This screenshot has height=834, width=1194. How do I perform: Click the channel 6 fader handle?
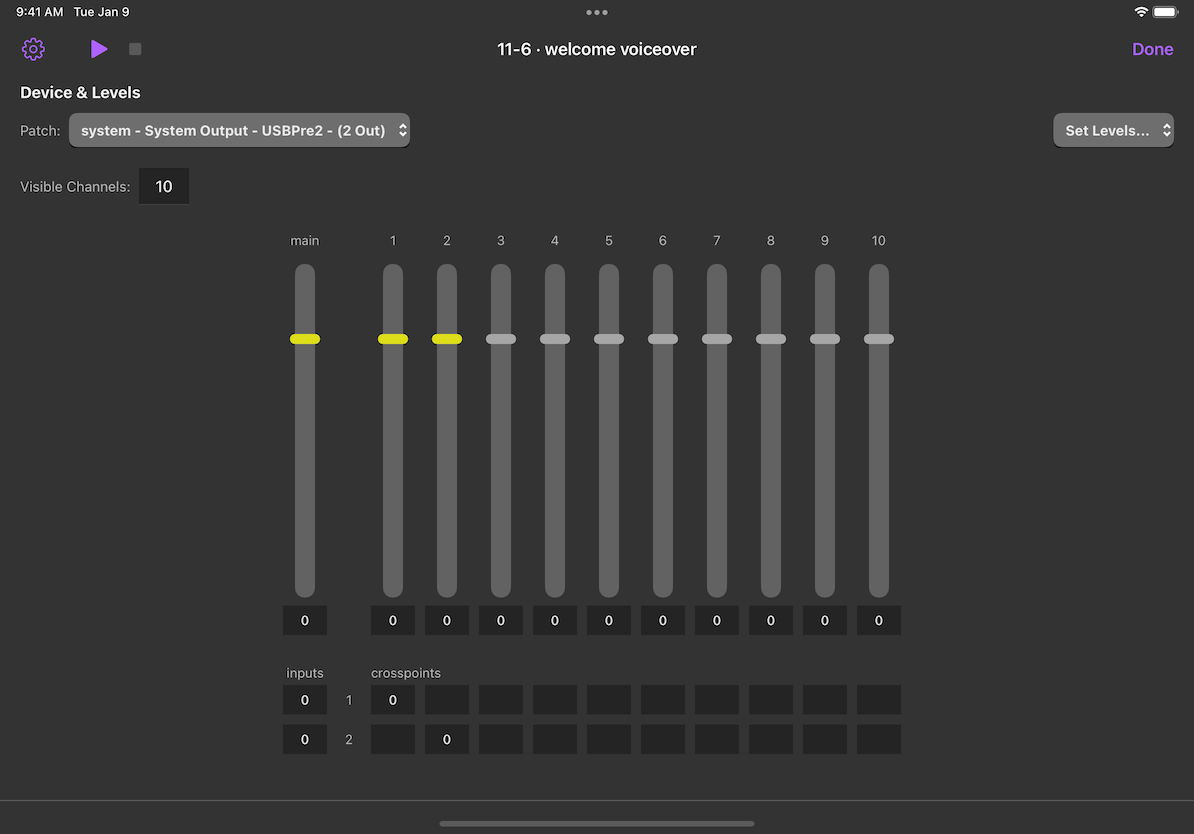pos(662,339)
